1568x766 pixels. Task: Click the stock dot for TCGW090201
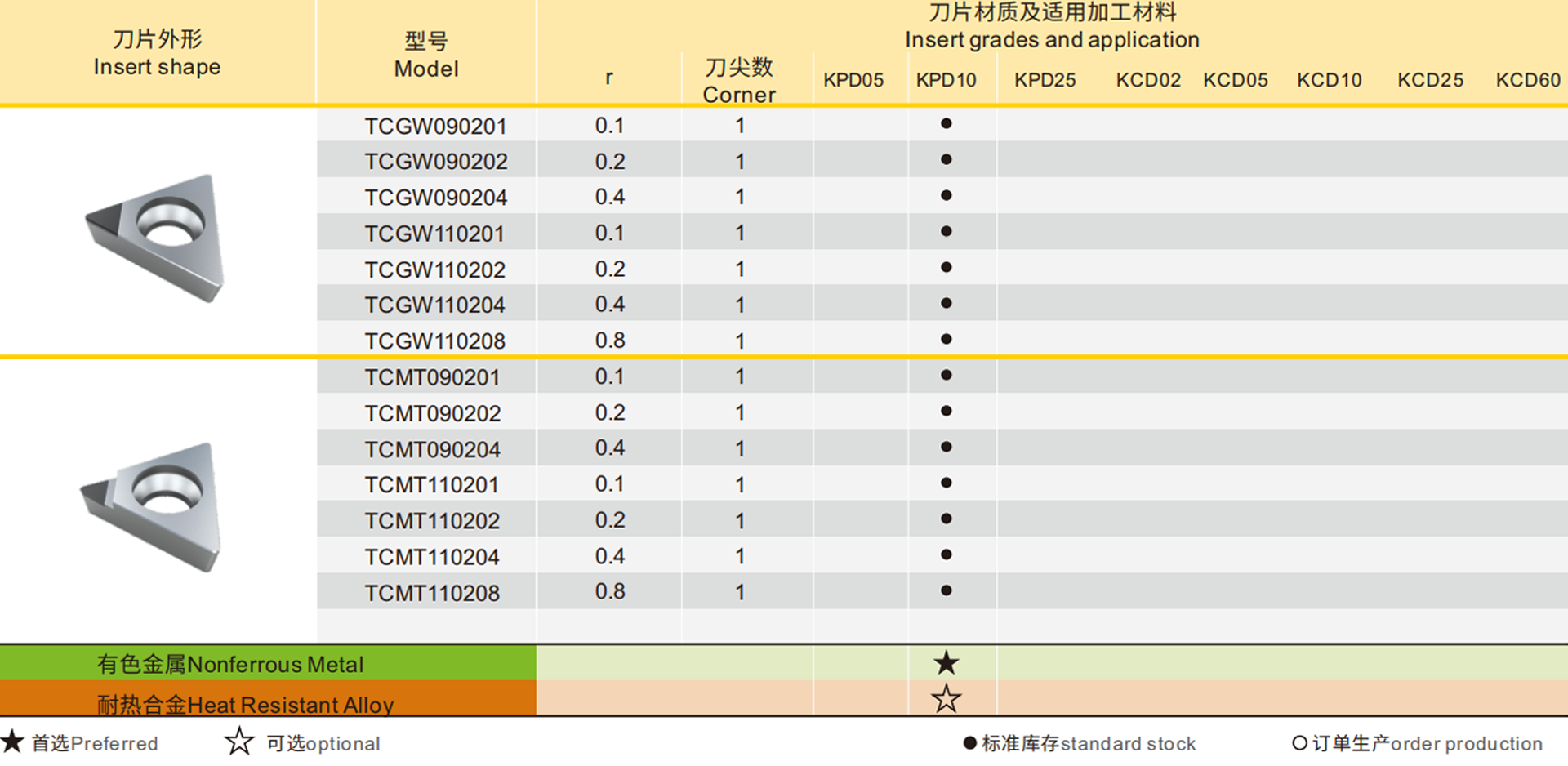(x=946, y=125)
